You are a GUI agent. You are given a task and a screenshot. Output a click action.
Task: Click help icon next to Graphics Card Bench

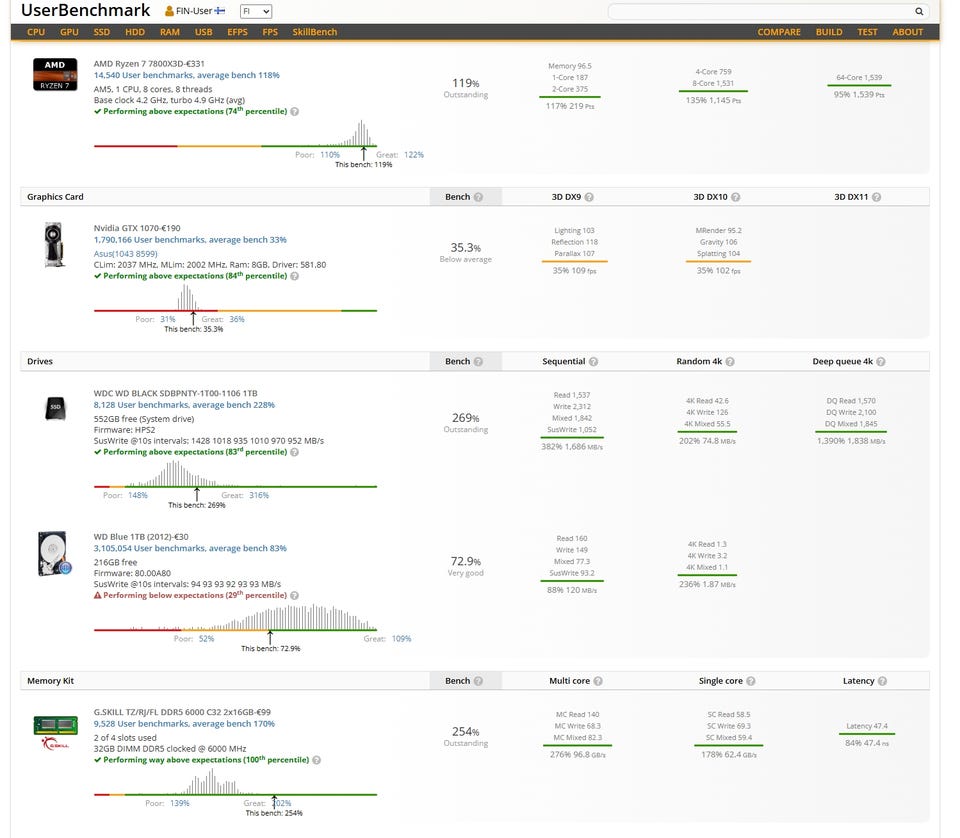coord(479,197)
